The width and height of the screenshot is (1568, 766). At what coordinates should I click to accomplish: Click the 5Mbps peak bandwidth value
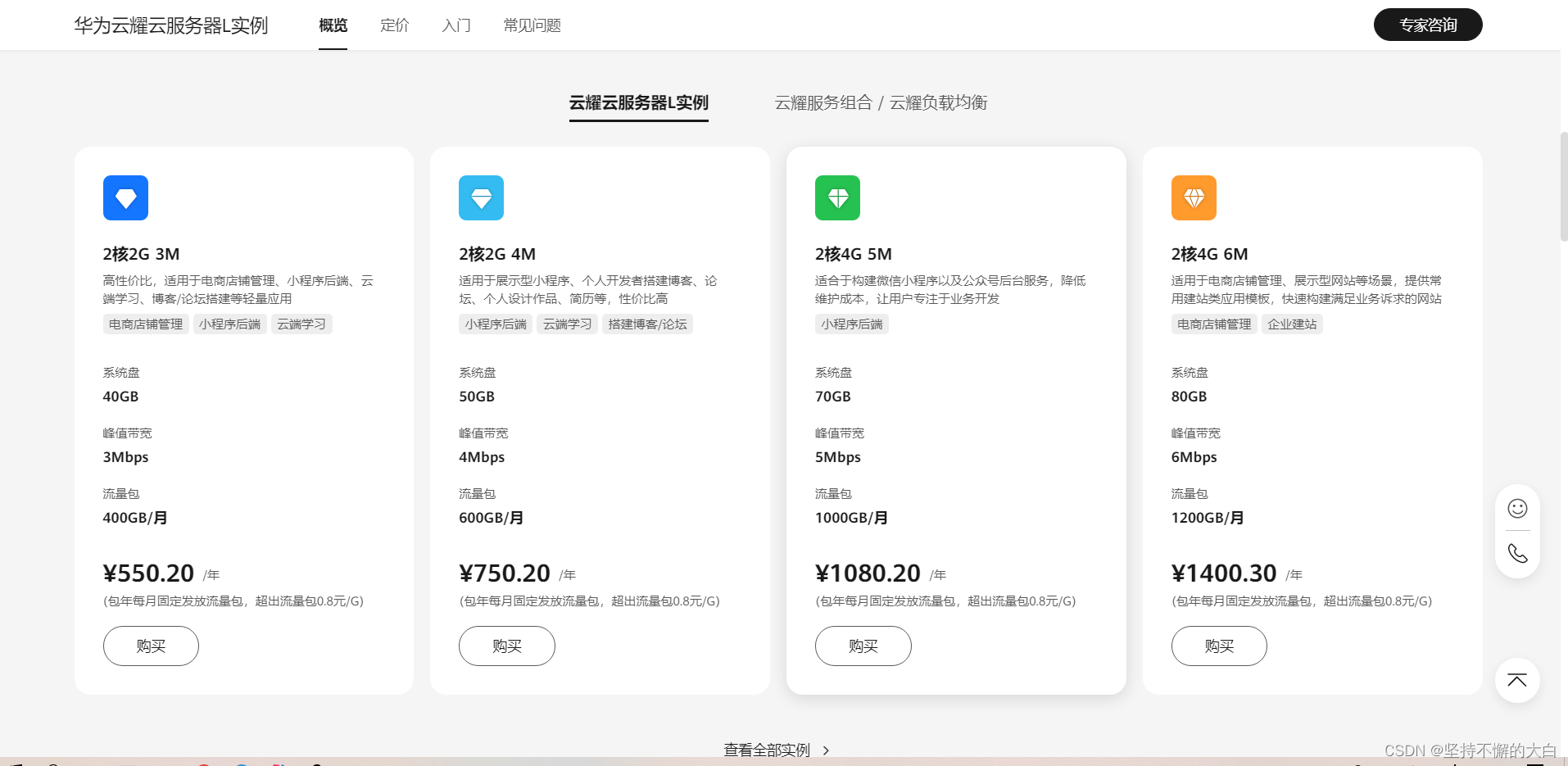[x=838, y=457]
